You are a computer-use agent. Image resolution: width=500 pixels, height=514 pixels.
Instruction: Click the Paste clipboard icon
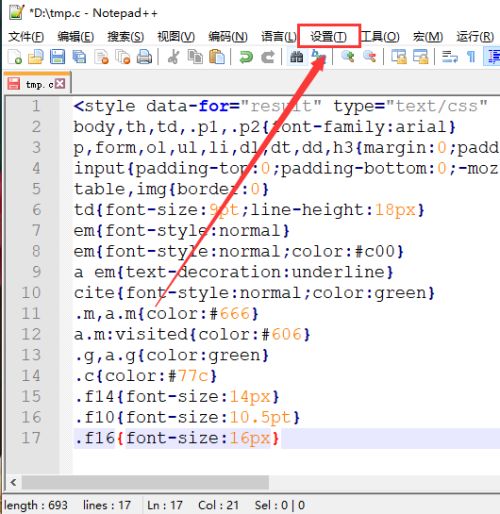point(217,57)
